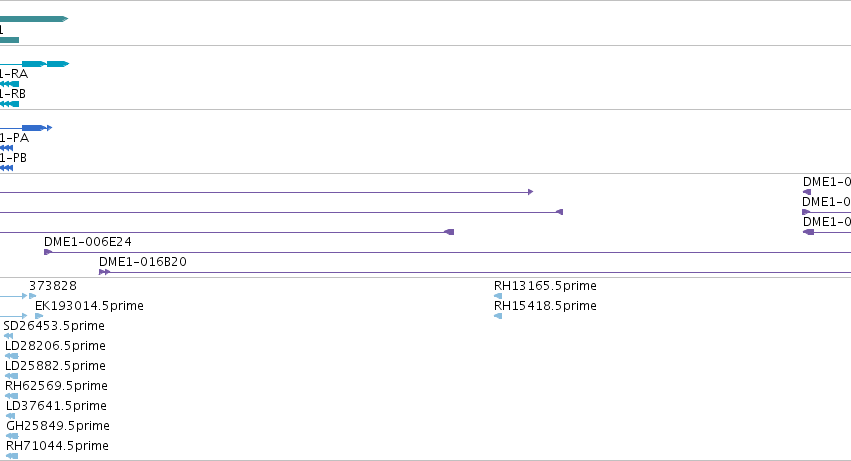Select the RH62569.5prime label
This screenshot has height=461, width=851.
click(56, 386)
